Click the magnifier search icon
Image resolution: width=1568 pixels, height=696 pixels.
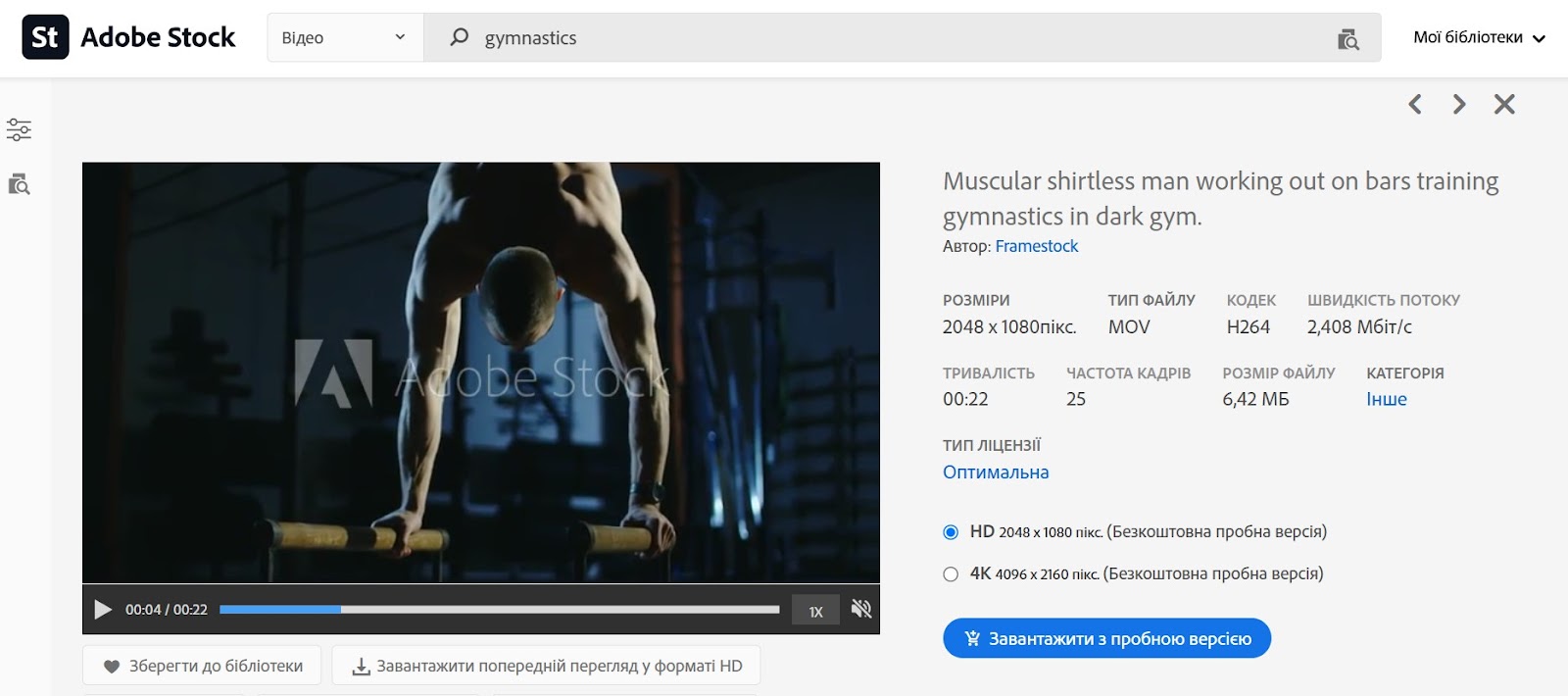(x=459, y=37)
